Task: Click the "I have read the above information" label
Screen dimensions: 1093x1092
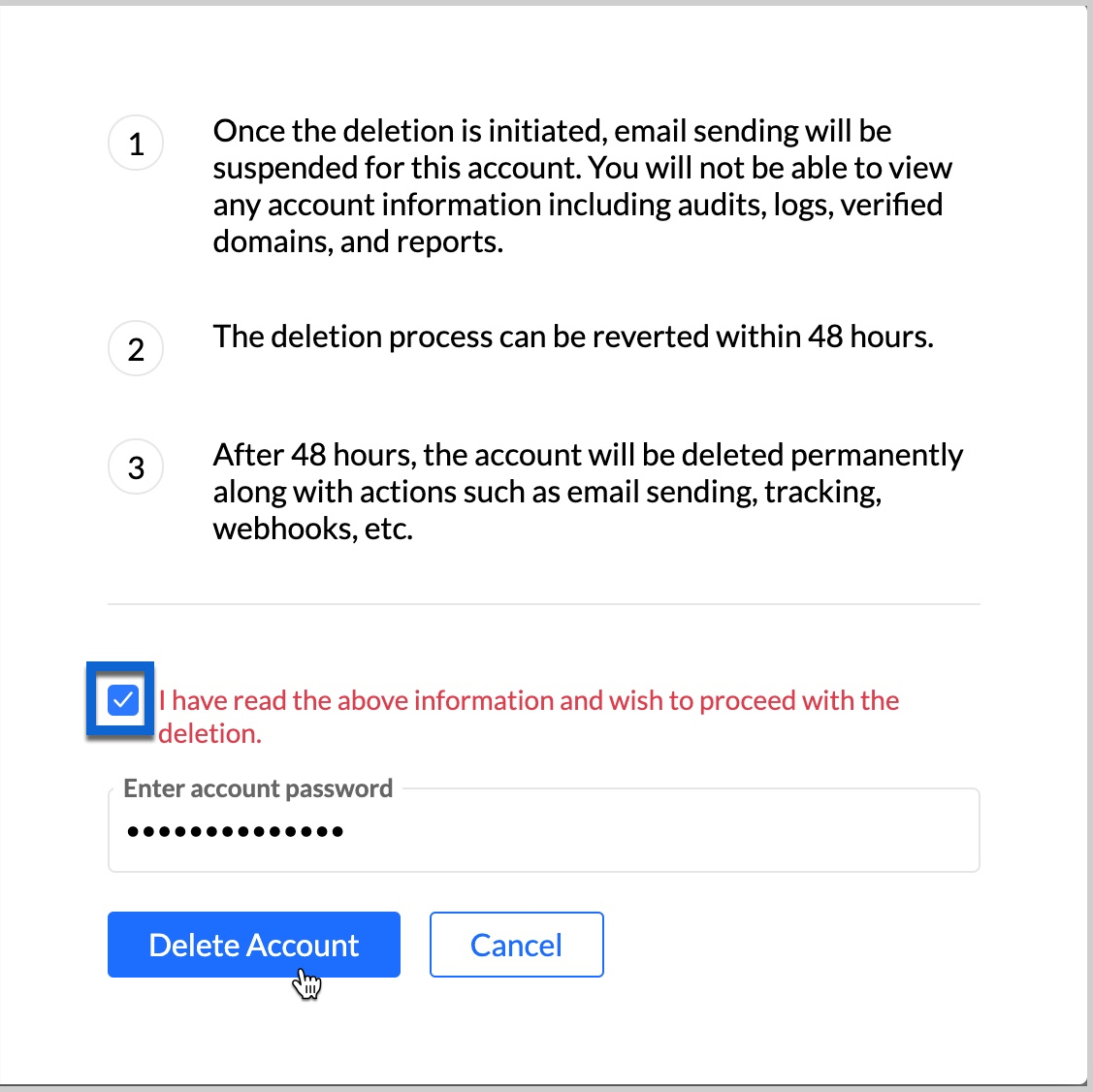Action: pos(529,700)
